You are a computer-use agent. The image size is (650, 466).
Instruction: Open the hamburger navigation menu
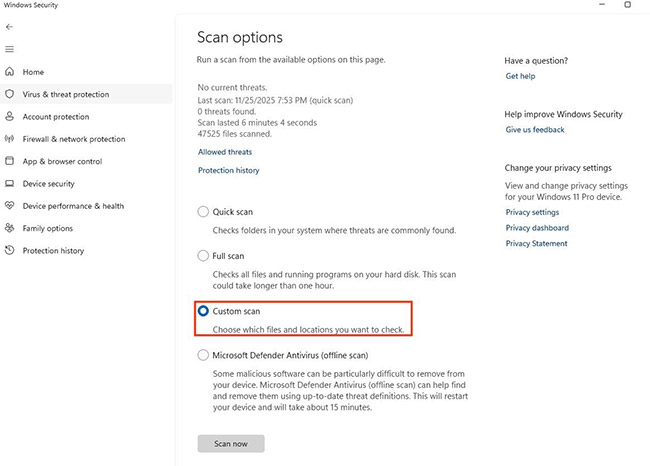[9, 49]
